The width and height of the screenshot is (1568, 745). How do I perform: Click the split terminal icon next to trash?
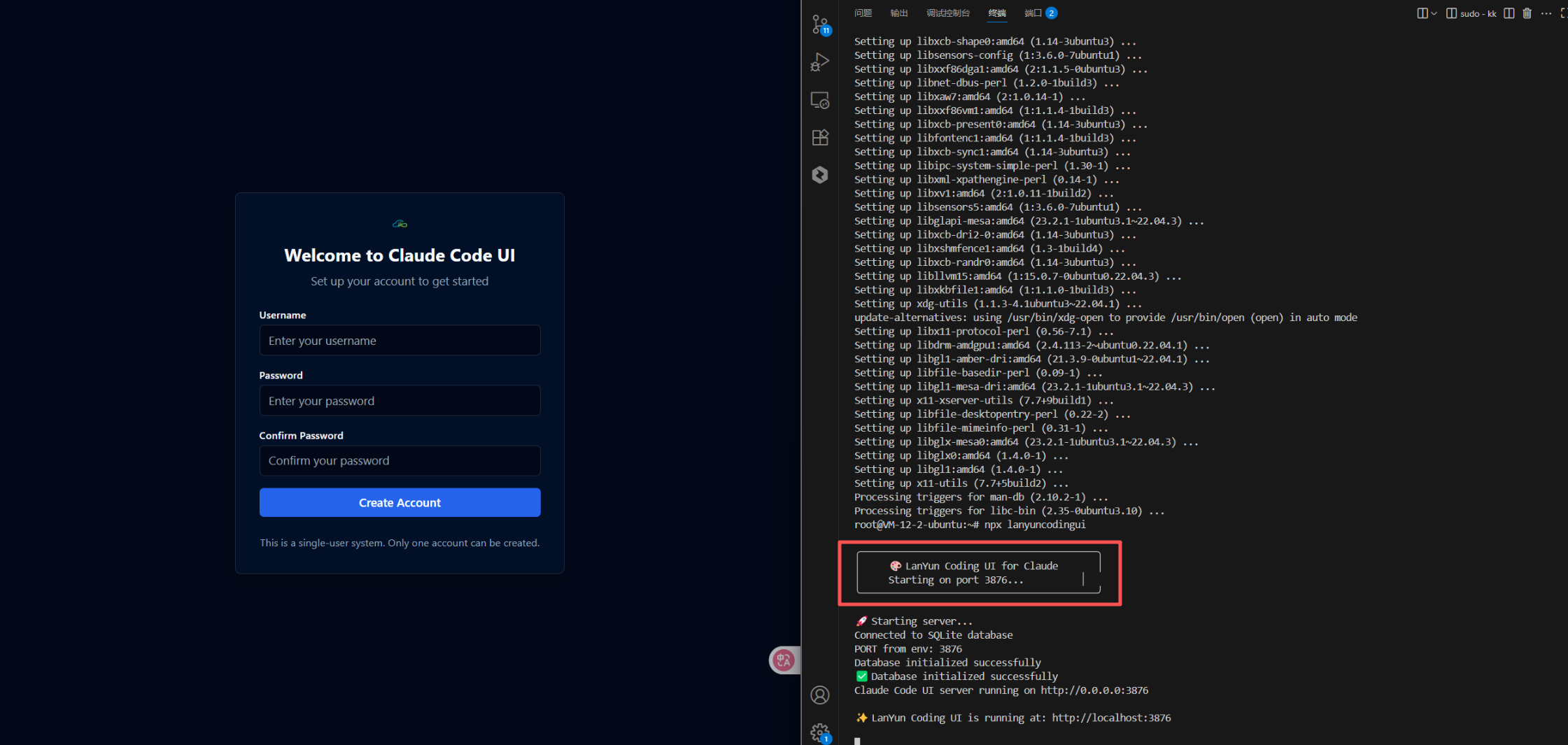point(1509,13)
